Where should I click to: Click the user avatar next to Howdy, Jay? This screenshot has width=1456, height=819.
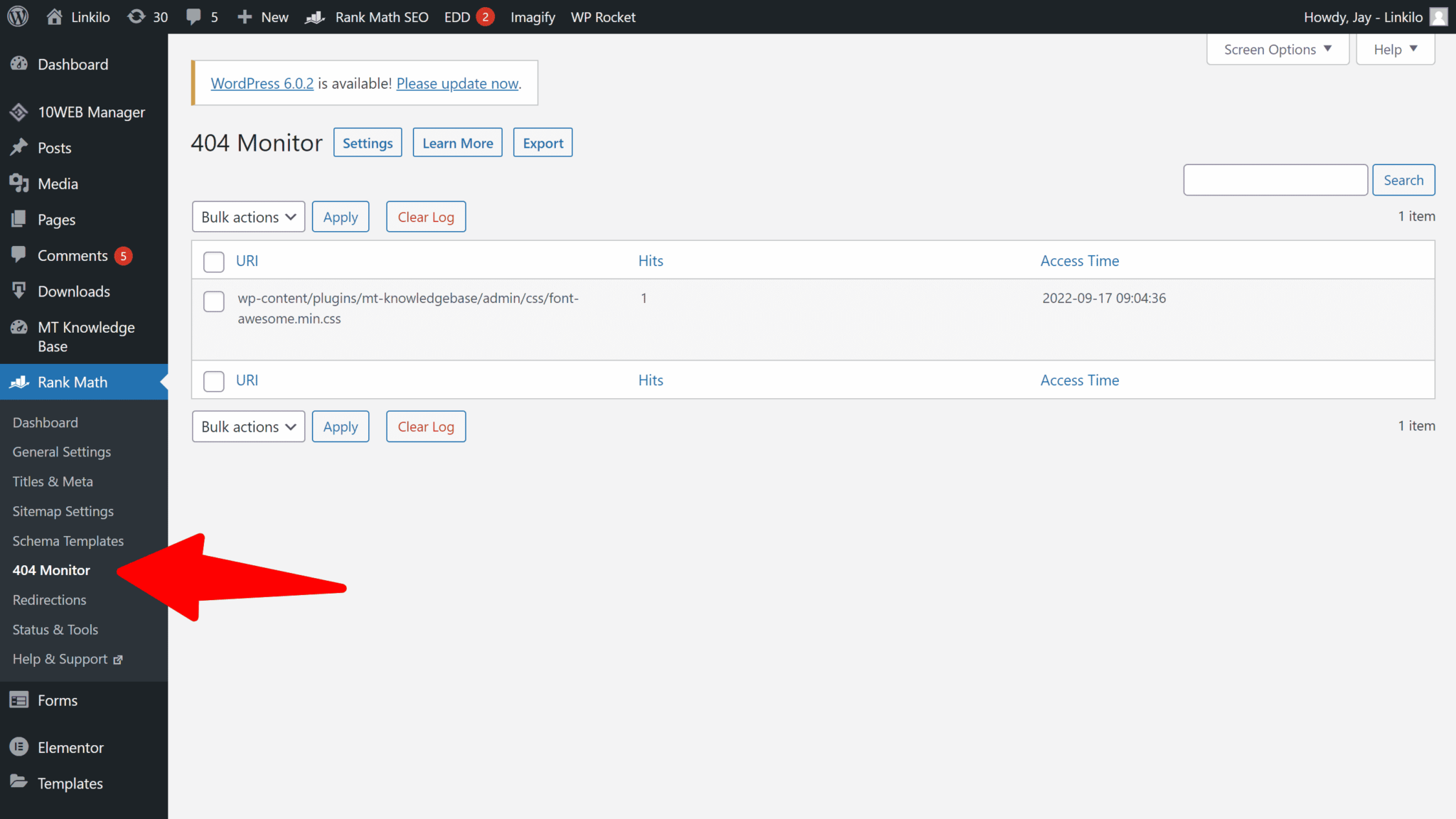tap(1438, 16)
